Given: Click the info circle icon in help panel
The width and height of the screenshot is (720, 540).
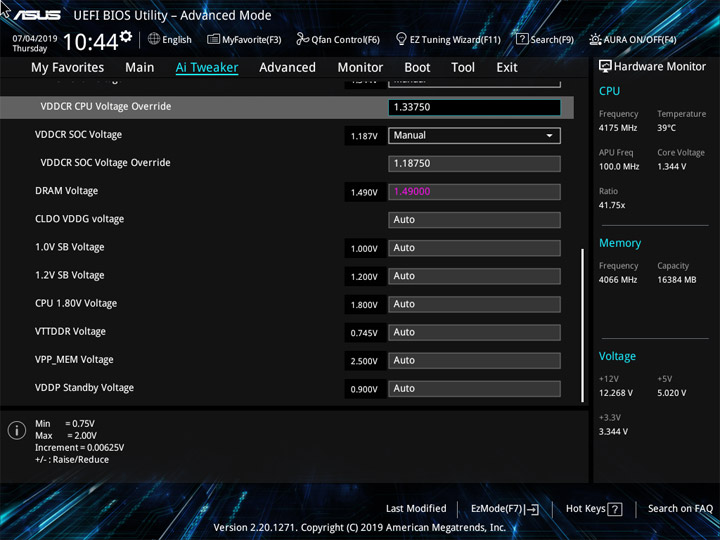Looking at the screenshot, I should pyautogui.click(x=17, y=431).
